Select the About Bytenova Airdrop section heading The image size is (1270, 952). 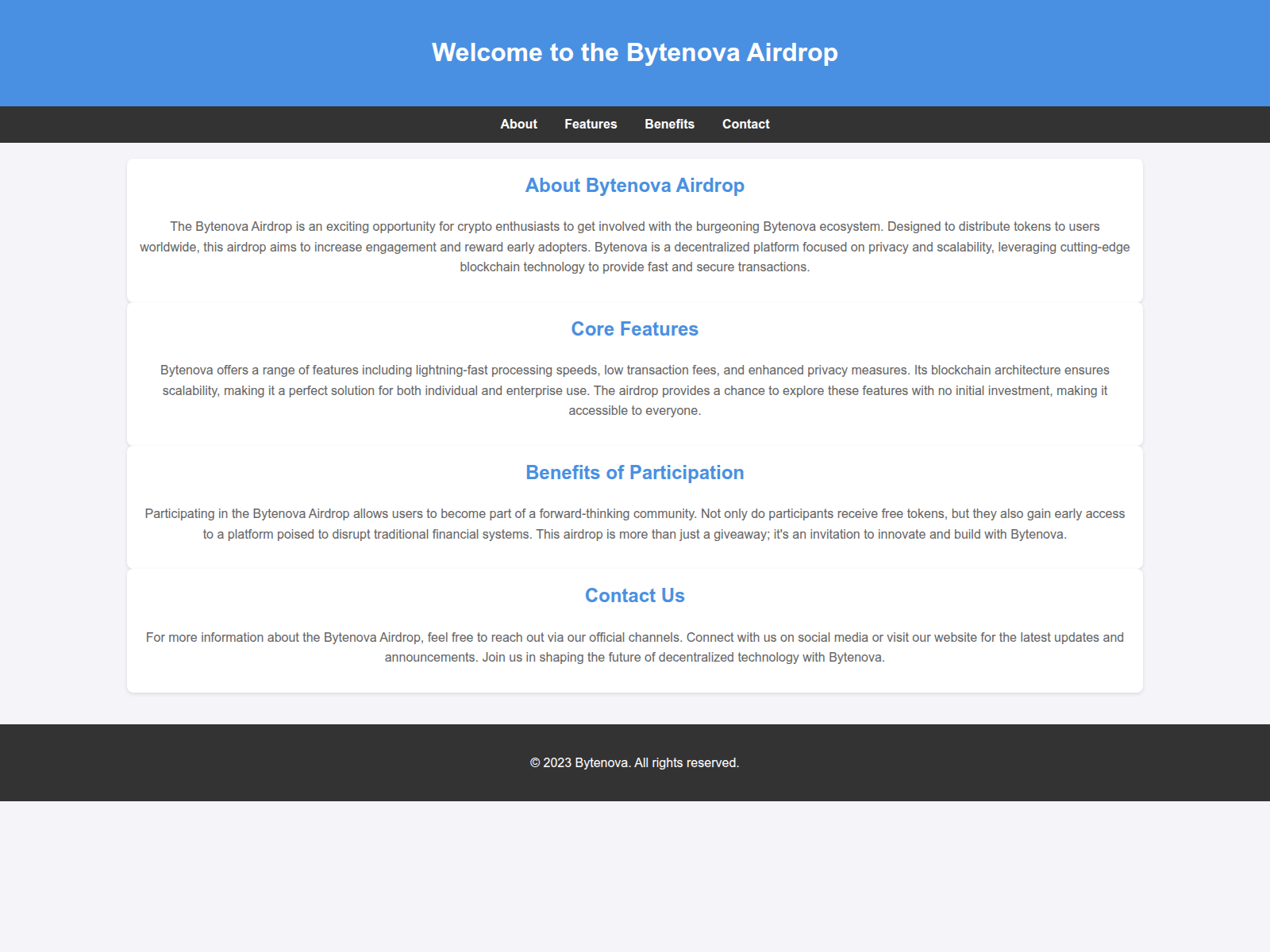click(x=634, y=185)
